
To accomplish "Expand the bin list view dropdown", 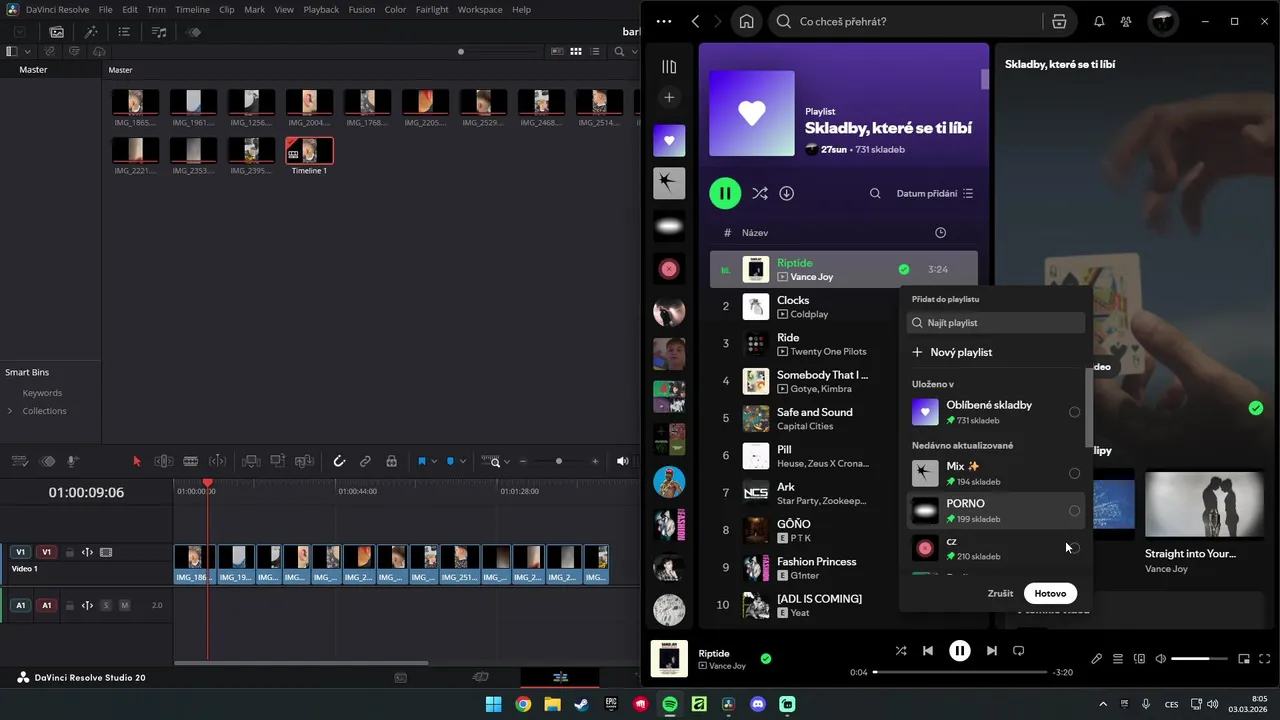I will point(27,51).
